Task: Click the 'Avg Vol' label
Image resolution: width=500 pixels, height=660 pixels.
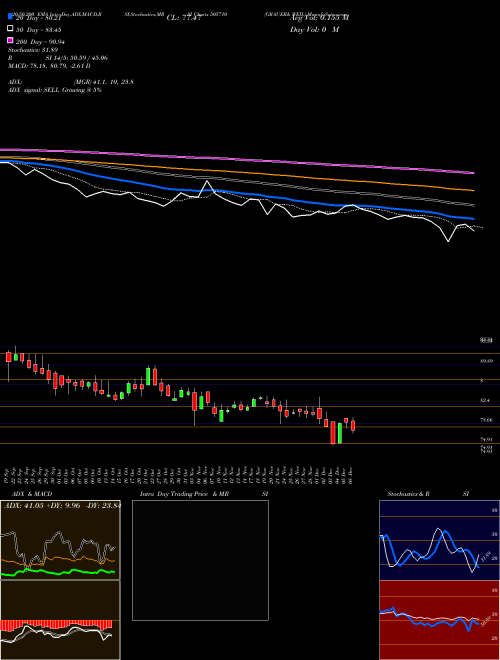Action: click(x=319, y=18)
